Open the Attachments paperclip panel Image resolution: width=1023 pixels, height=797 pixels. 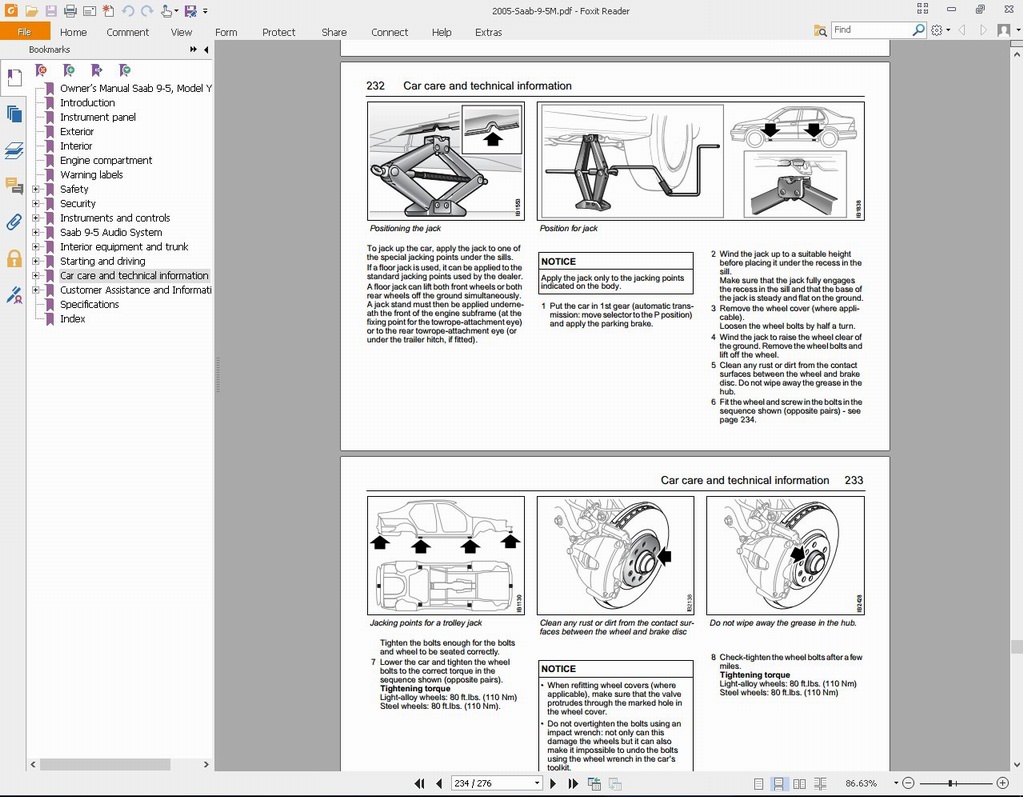pyautogui.click(x=14, y=222)
